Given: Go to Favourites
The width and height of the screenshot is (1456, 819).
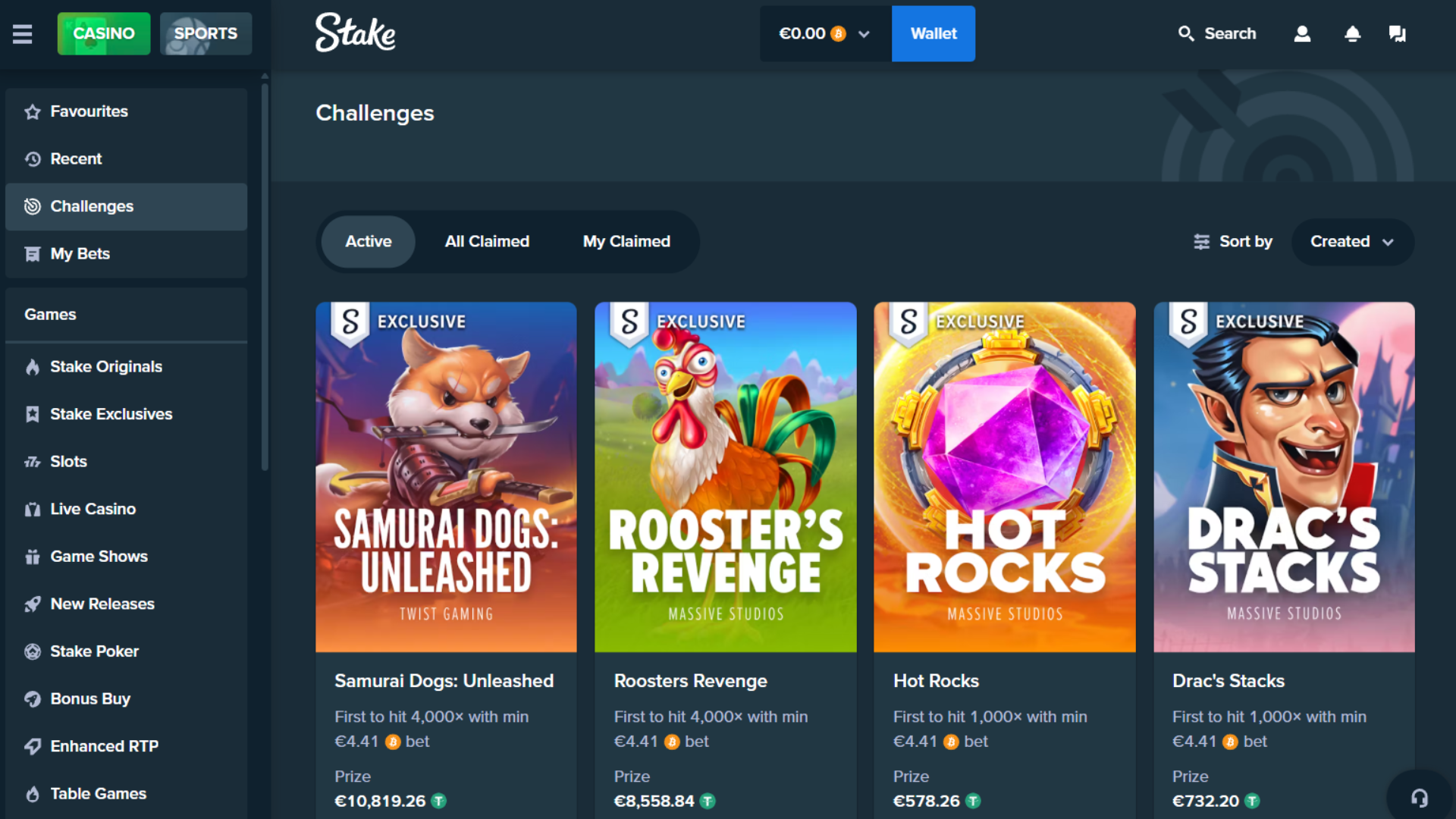Looking at the screenshot, I should click(126, 111).
